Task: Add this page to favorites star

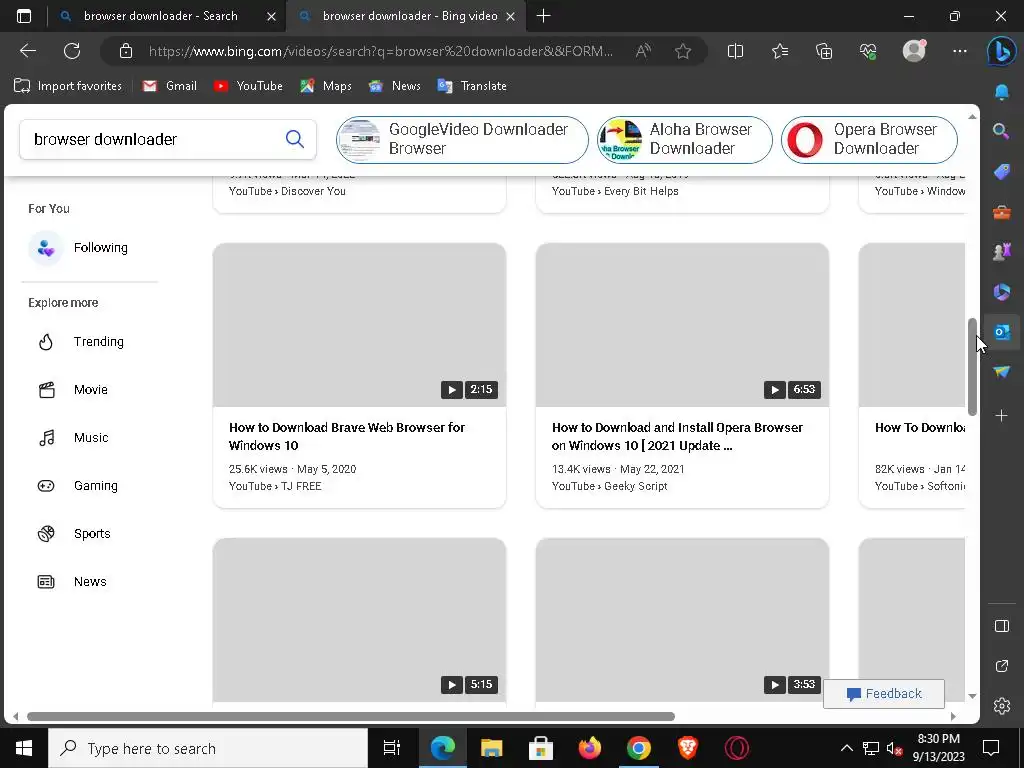Action: (683, 51)
